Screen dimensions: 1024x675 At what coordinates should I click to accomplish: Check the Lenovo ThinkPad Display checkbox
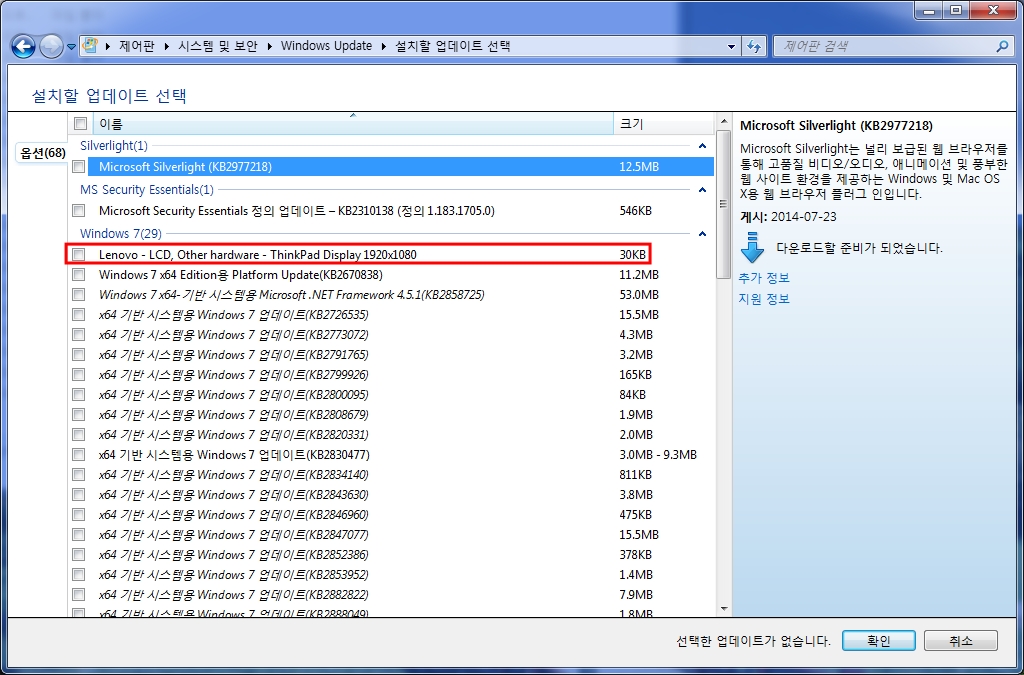(x=79, y=255)
